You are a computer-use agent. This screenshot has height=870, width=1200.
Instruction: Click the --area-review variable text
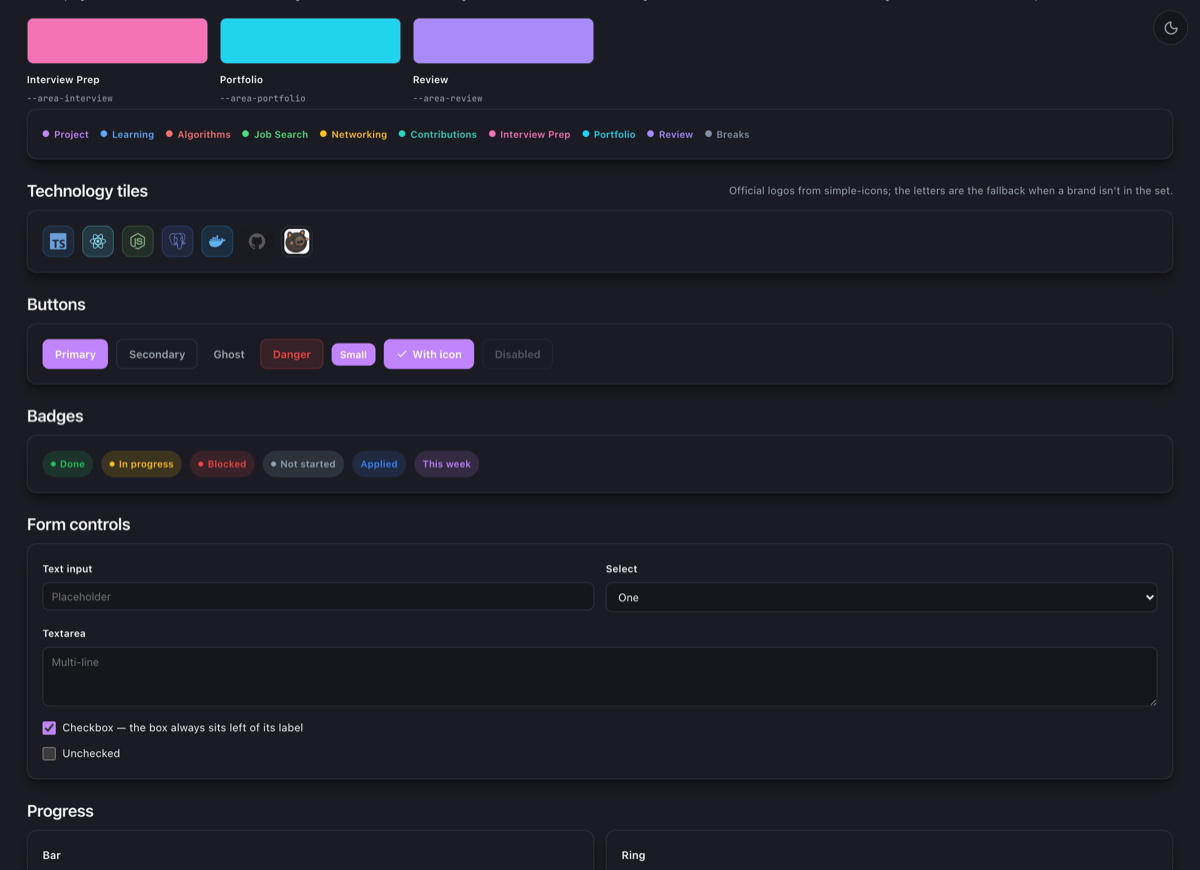pyautogui.click(x=448, y=98)
